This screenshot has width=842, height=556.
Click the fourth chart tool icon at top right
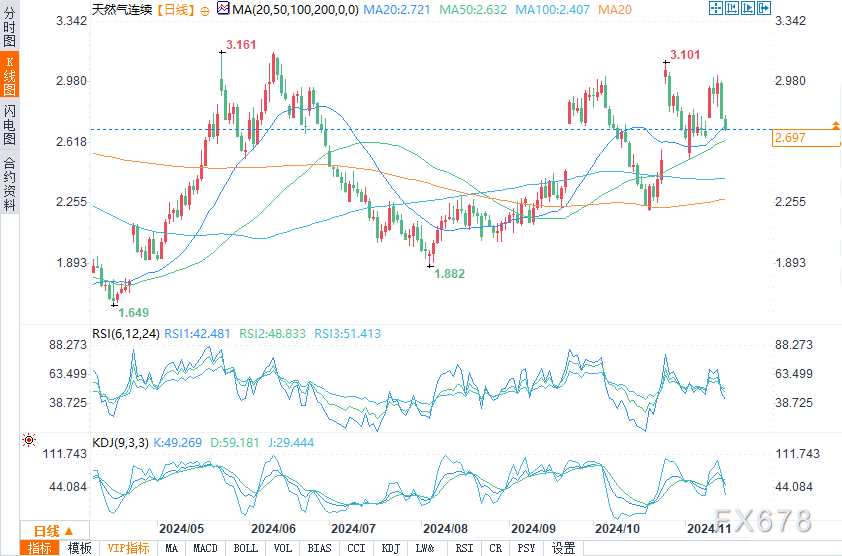(x=765, y=9)
